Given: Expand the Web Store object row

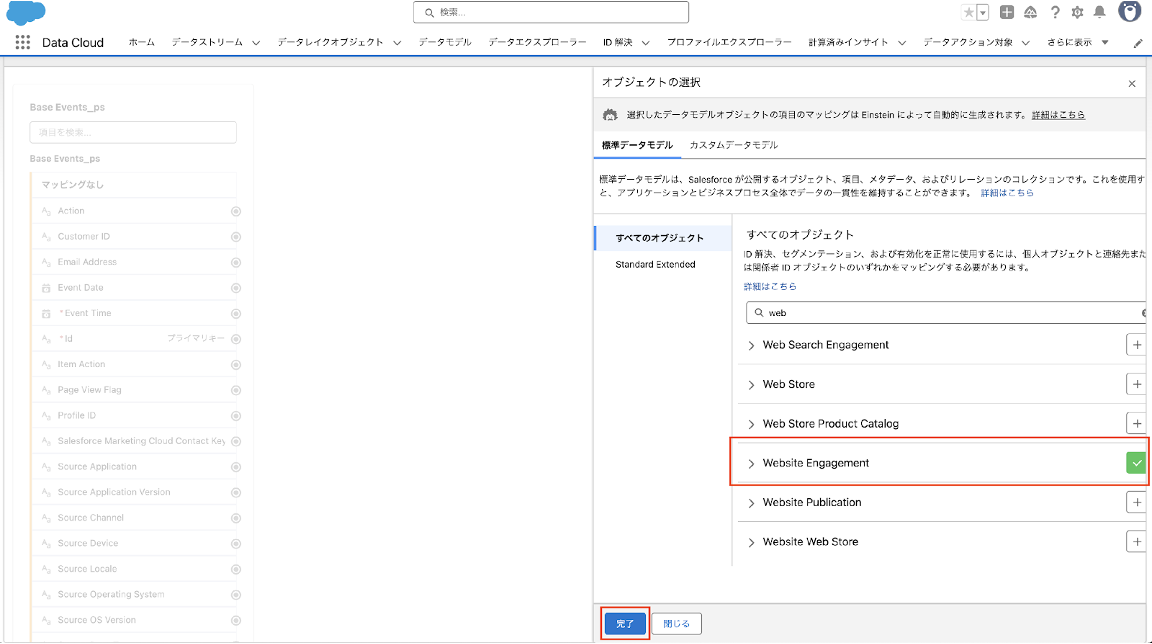Looking at the screenshot, I should pyautogui.click(x=752, y=384).
